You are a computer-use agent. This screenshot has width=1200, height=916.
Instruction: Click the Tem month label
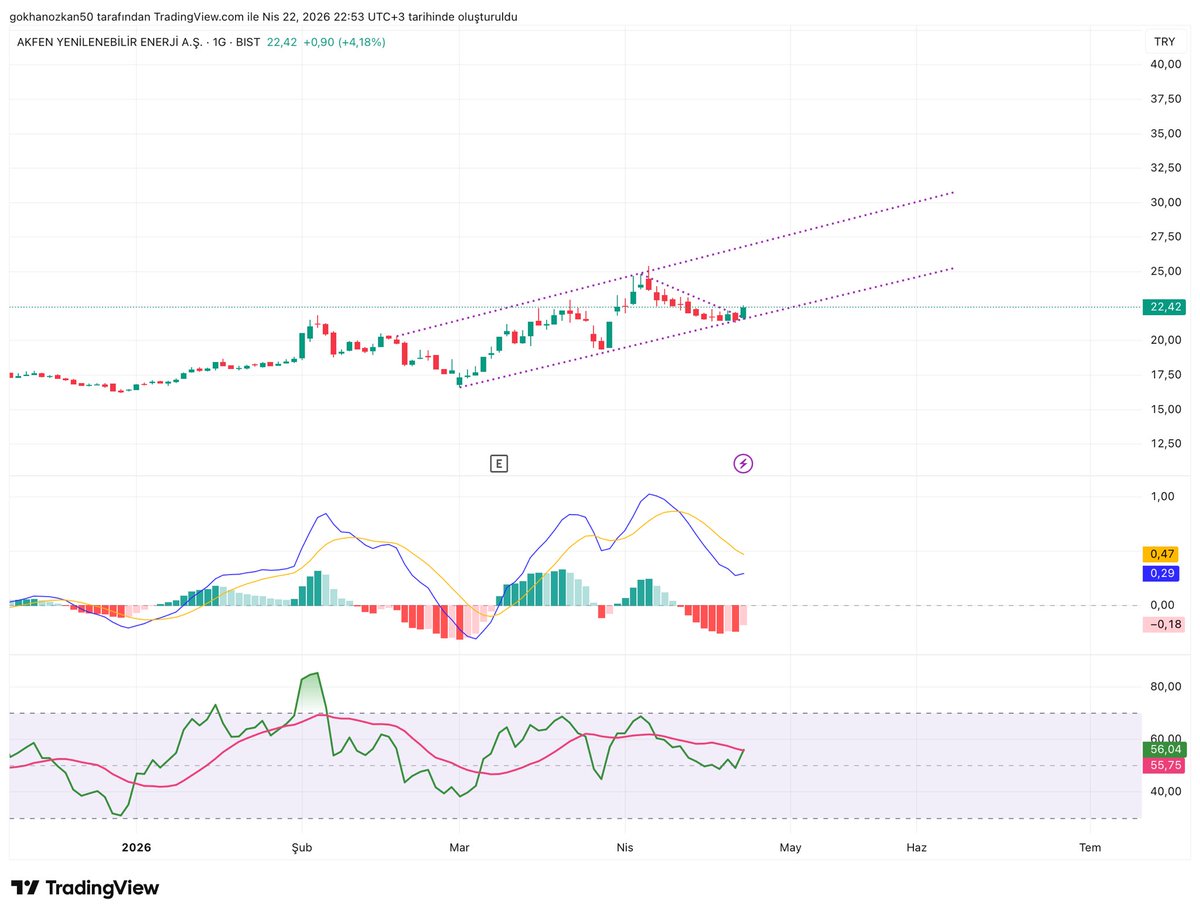[x=1090, y=847]
